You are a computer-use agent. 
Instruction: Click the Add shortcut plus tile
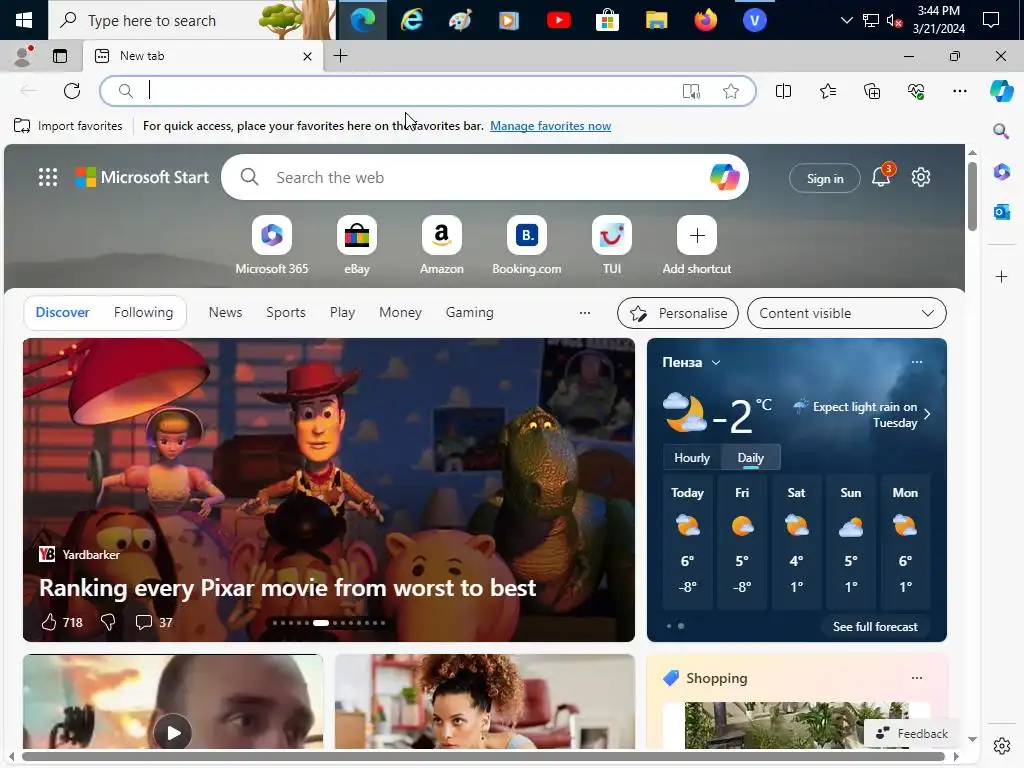pyautogui.click(x=696, y=235)
